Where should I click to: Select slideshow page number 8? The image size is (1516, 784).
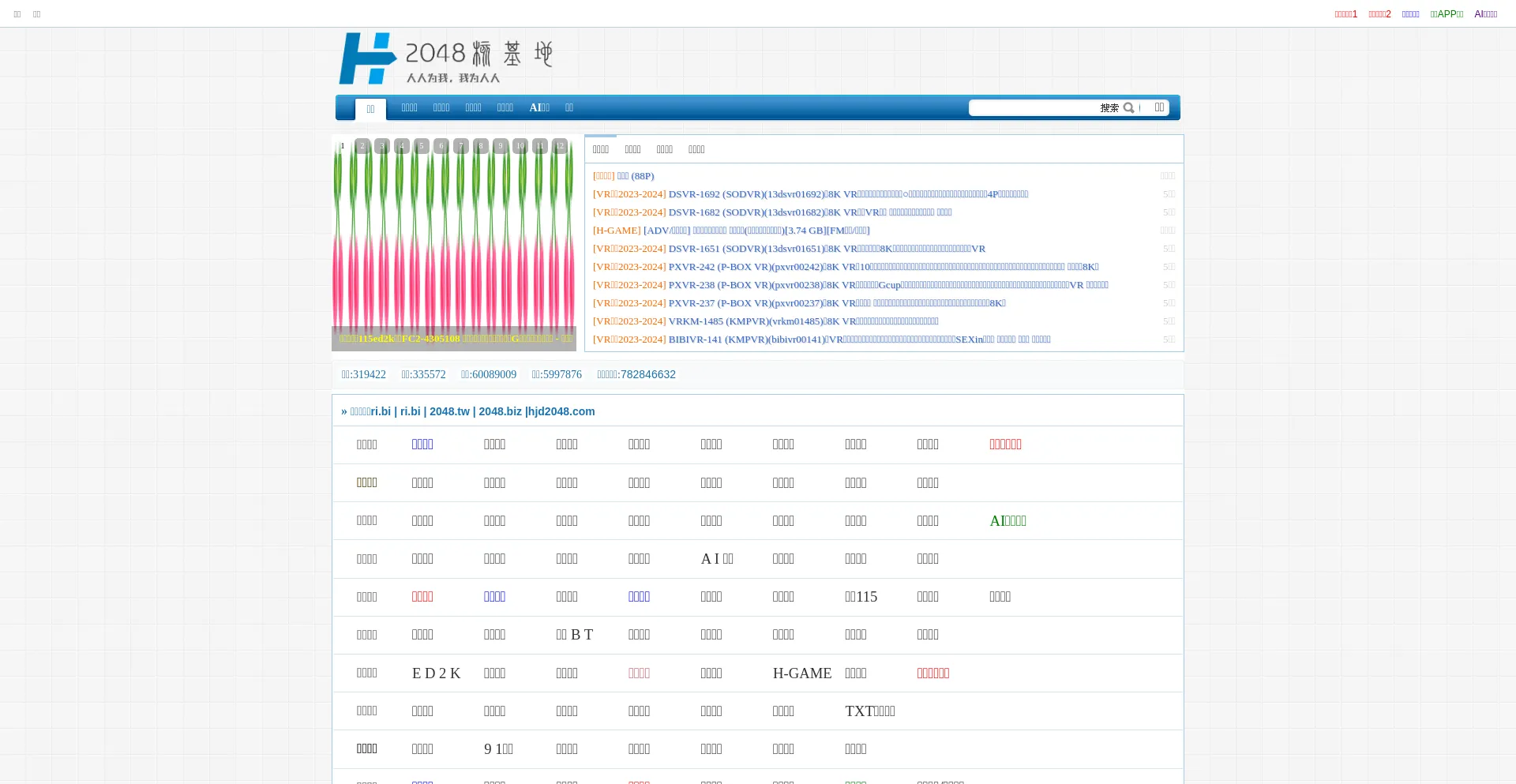[x=481, y=146]
